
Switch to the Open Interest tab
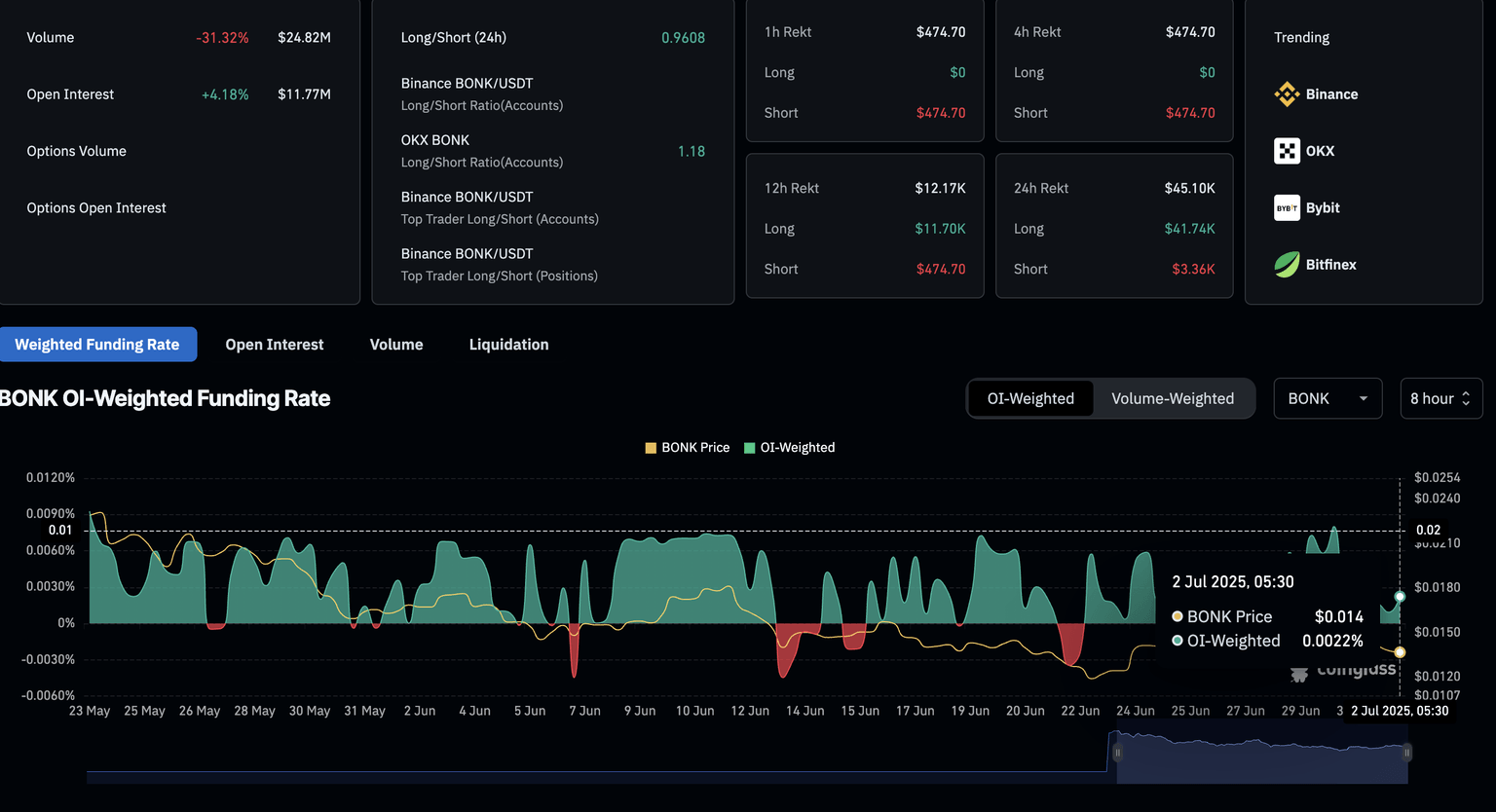[274, 345]
